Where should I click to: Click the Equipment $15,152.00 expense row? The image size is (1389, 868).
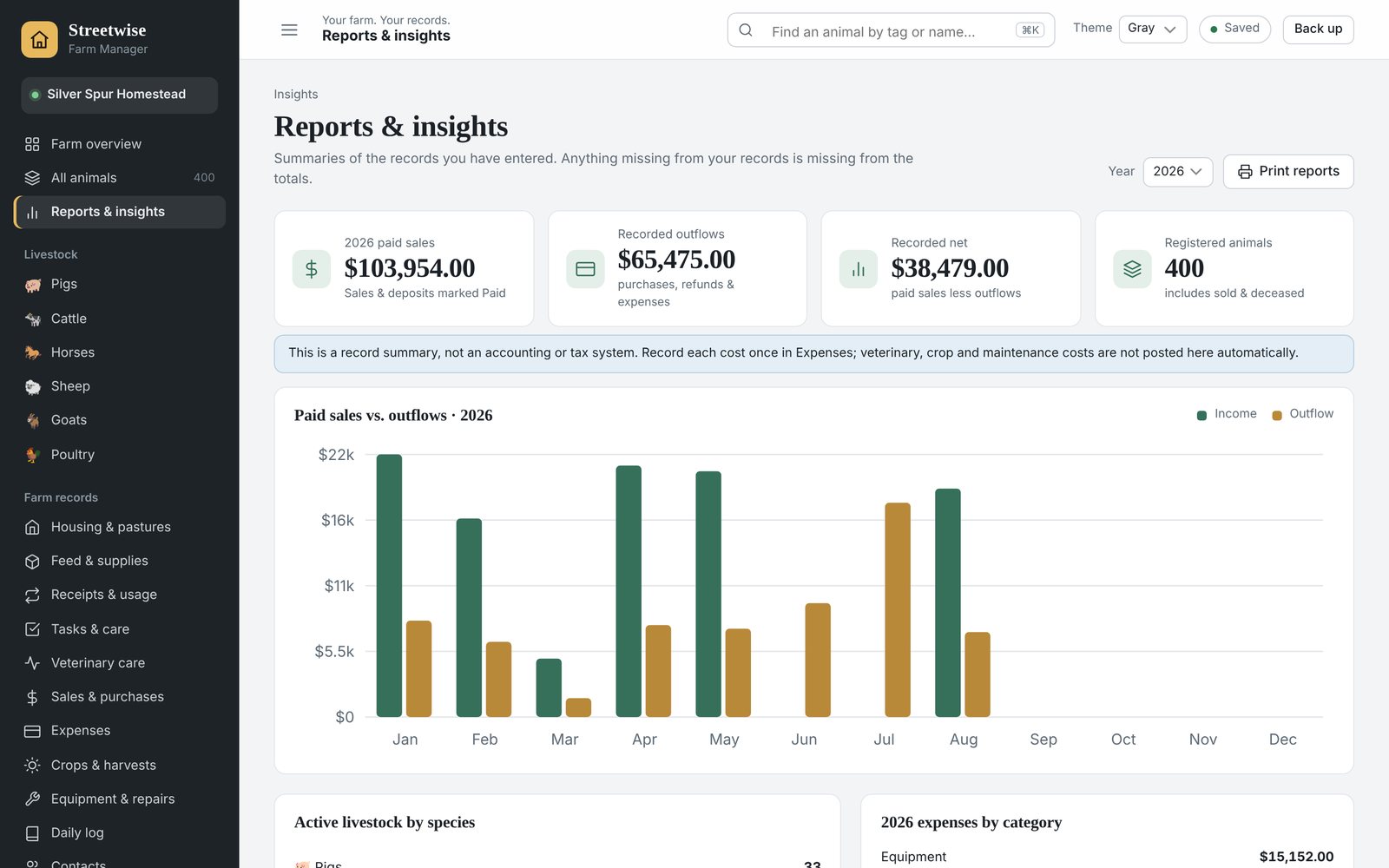pos(1107,857)
